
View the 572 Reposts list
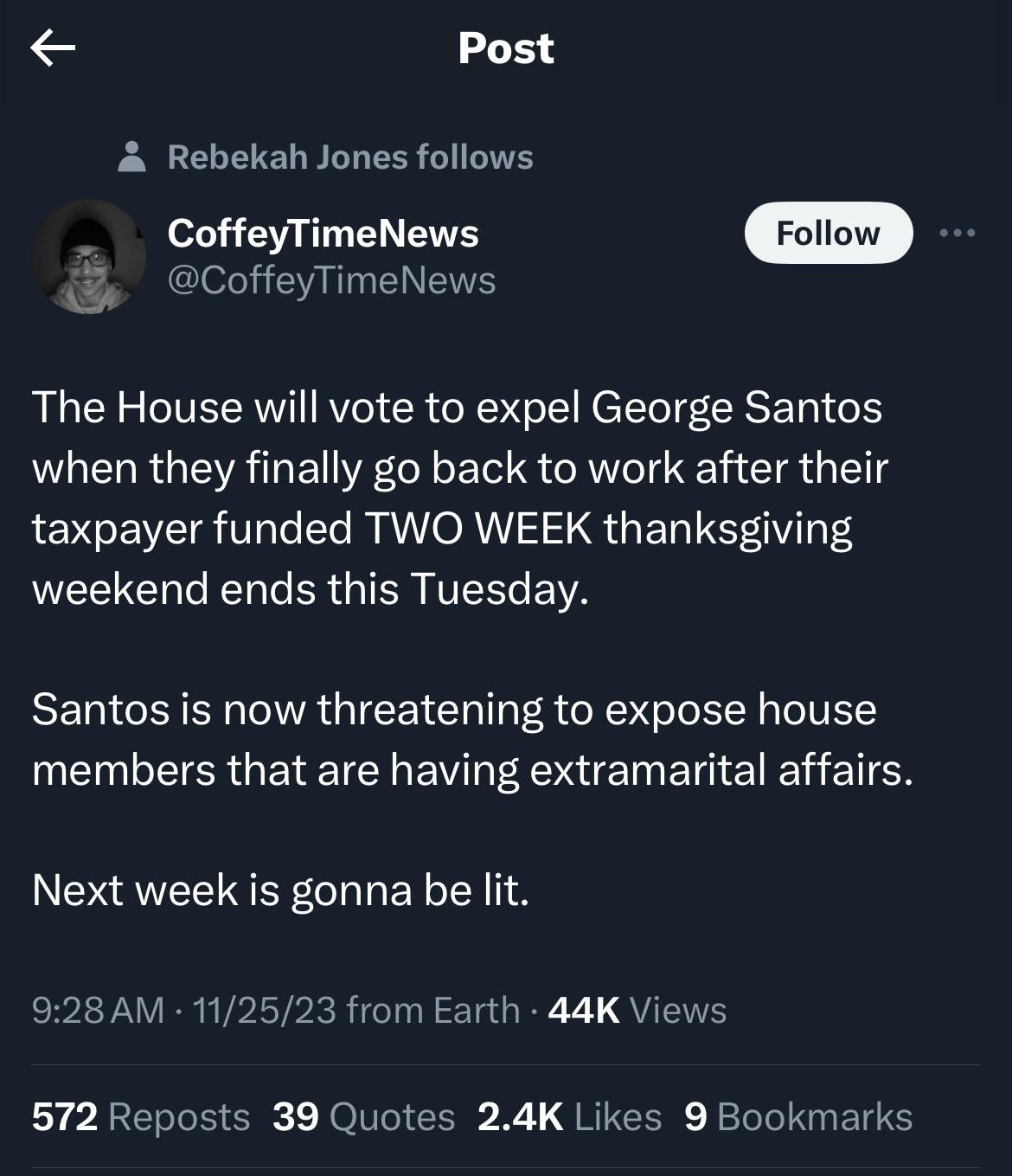[141, 1116]
